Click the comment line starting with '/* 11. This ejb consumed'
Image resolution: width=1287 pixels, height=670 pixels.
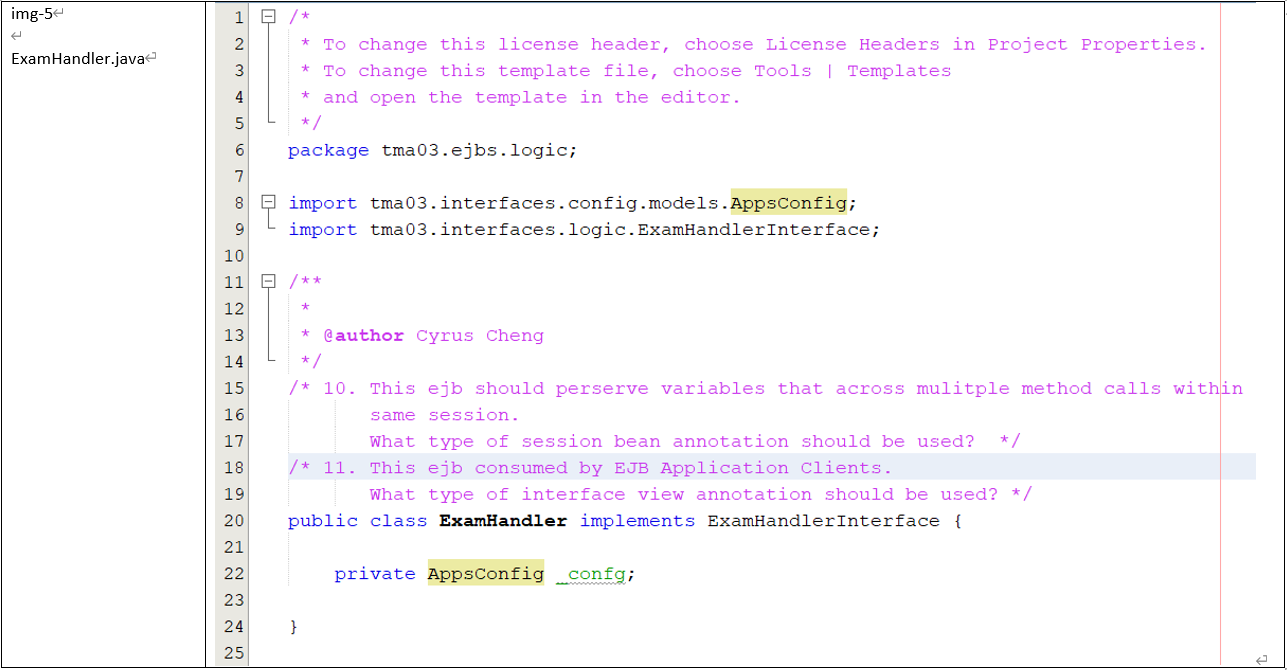click(x=590, y=468)
